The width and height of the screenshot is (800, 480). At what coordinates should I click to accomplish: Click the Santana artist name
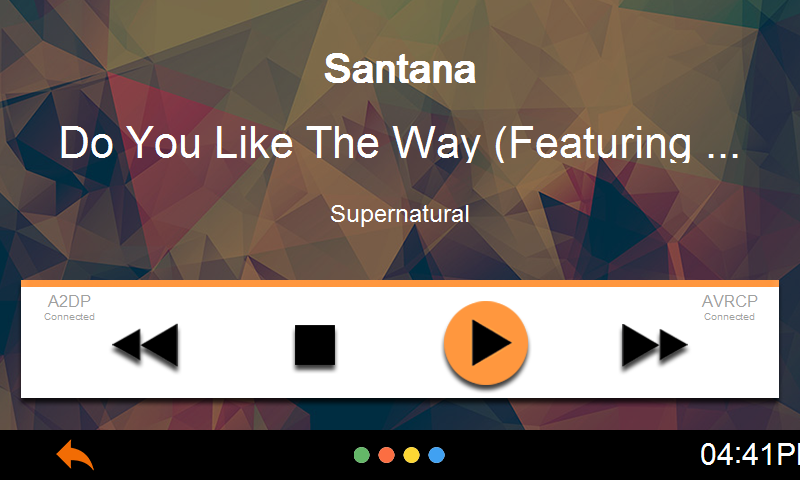tap(400, 69)
